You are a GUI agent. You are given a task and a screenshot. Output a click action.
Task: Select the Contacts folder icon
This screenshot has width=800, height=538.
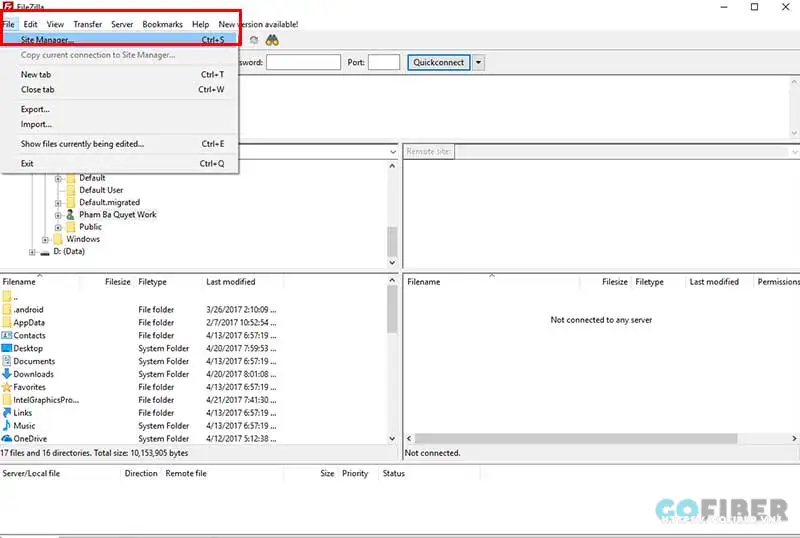click(x=7, y=335)
